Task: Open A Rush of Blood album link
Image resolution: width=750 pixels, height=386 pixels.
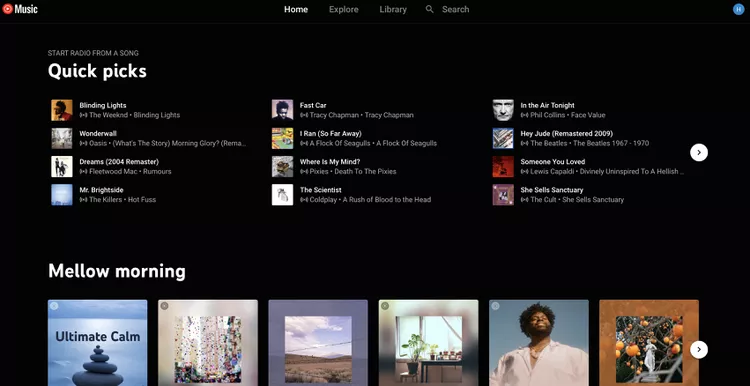Action: click(x=387, y=200)
